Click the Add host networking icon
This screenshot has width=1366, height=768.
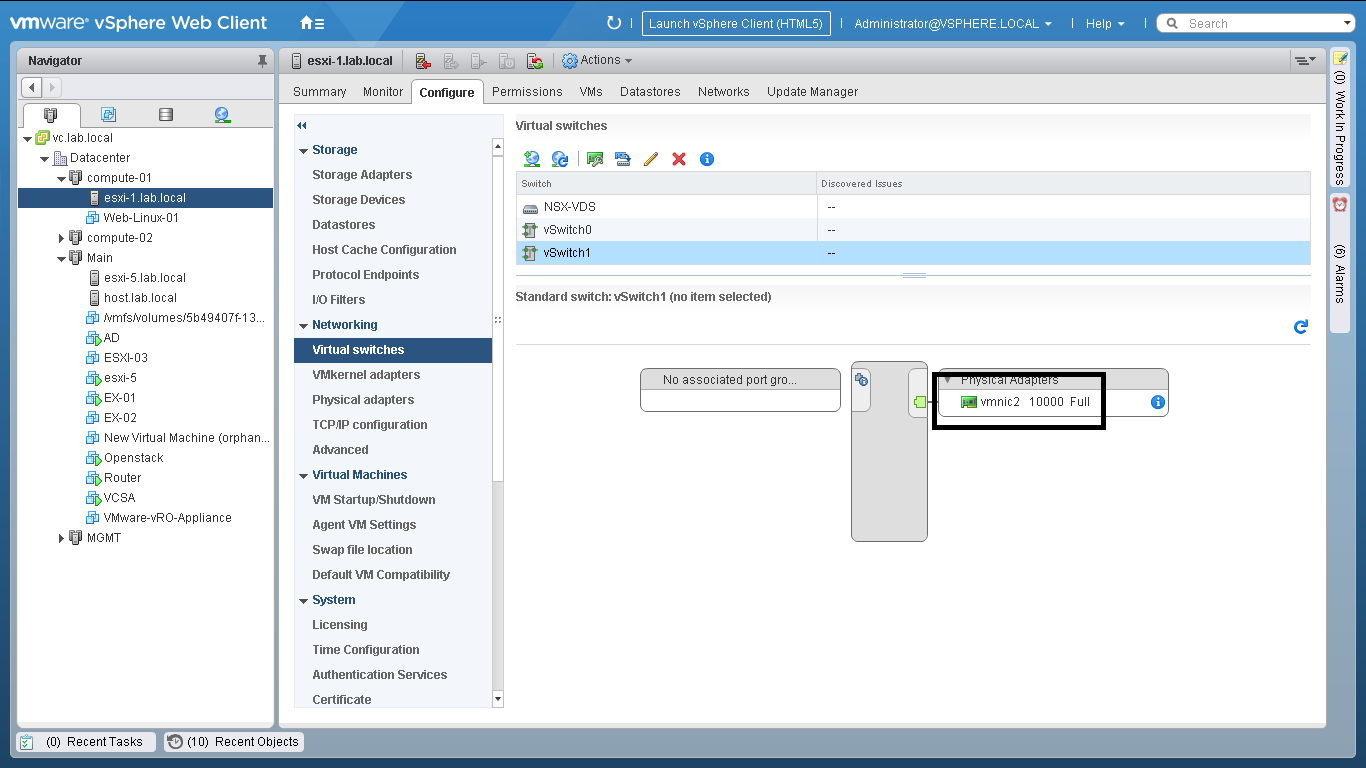click(x=532, y=159)
